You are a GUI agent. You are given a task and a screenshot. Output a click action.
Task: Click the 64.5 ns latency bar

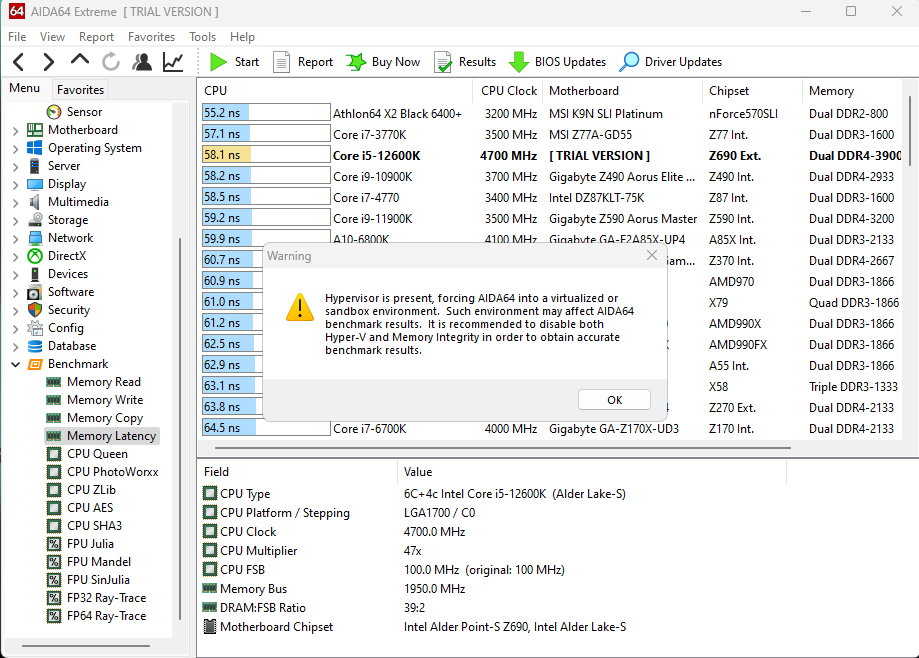tap(266, 428)
